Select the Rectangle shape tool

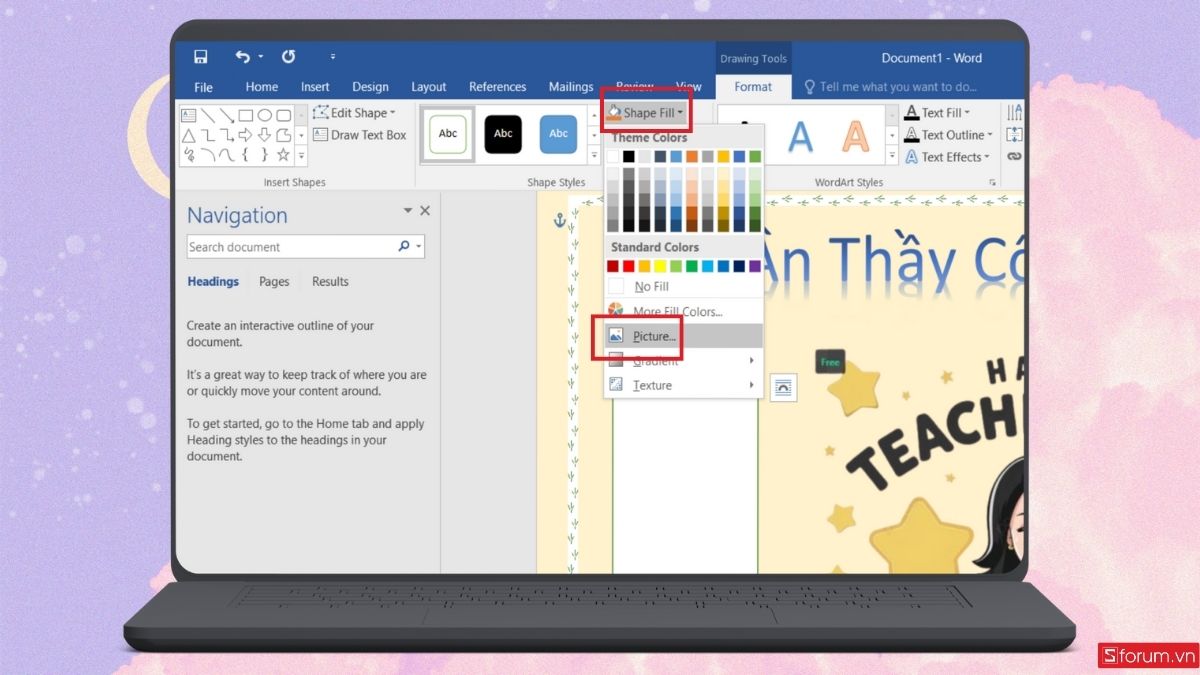click(244, 115)
